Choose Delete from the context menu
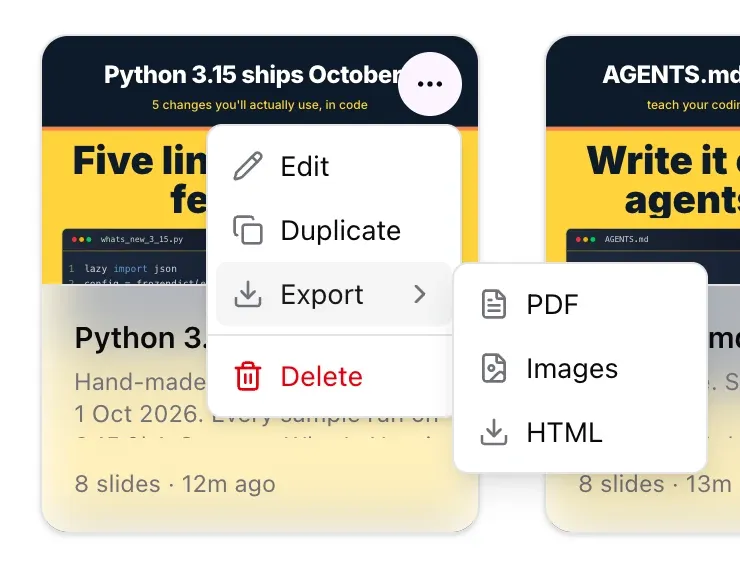740x570 pixels. [x=334, y=377]
